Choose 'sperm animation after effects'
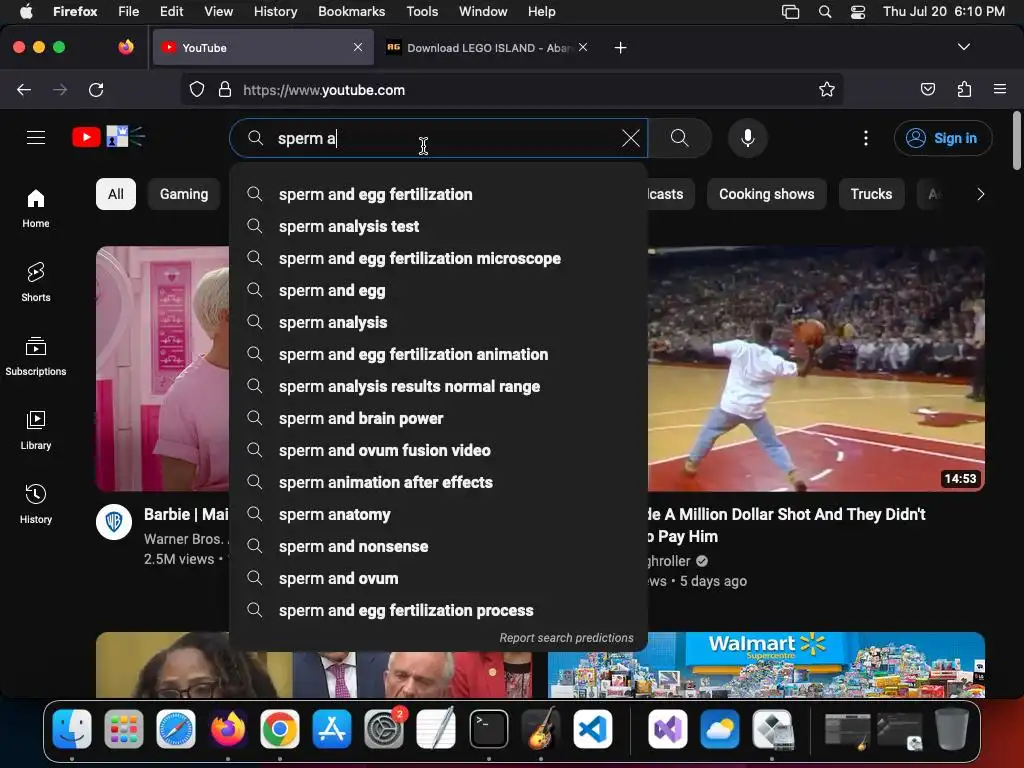1024x768 pixels. [x=438, y=483]
